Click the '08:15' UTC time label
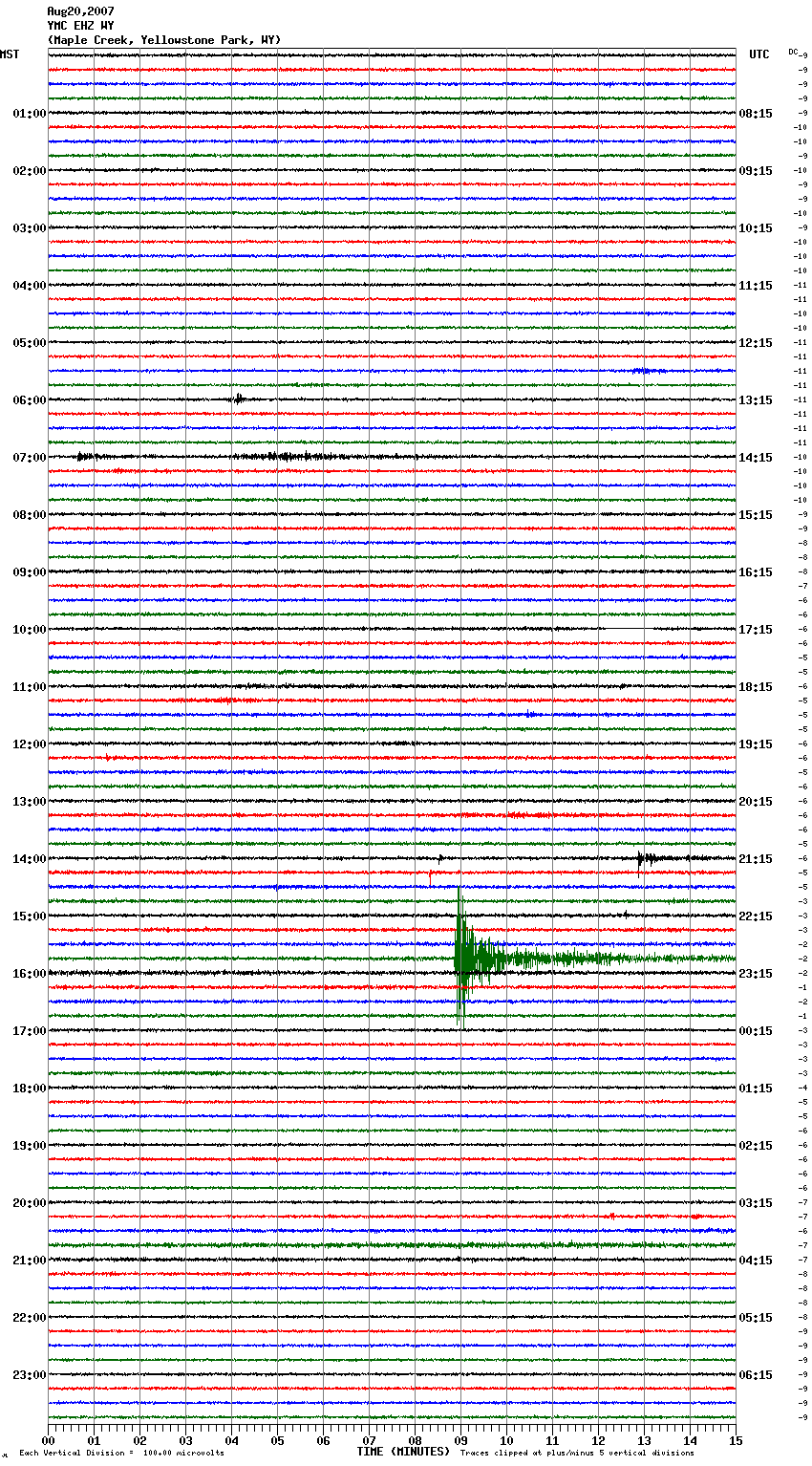The width and height of the screenshot is (812, 1466). pos(756,114)
